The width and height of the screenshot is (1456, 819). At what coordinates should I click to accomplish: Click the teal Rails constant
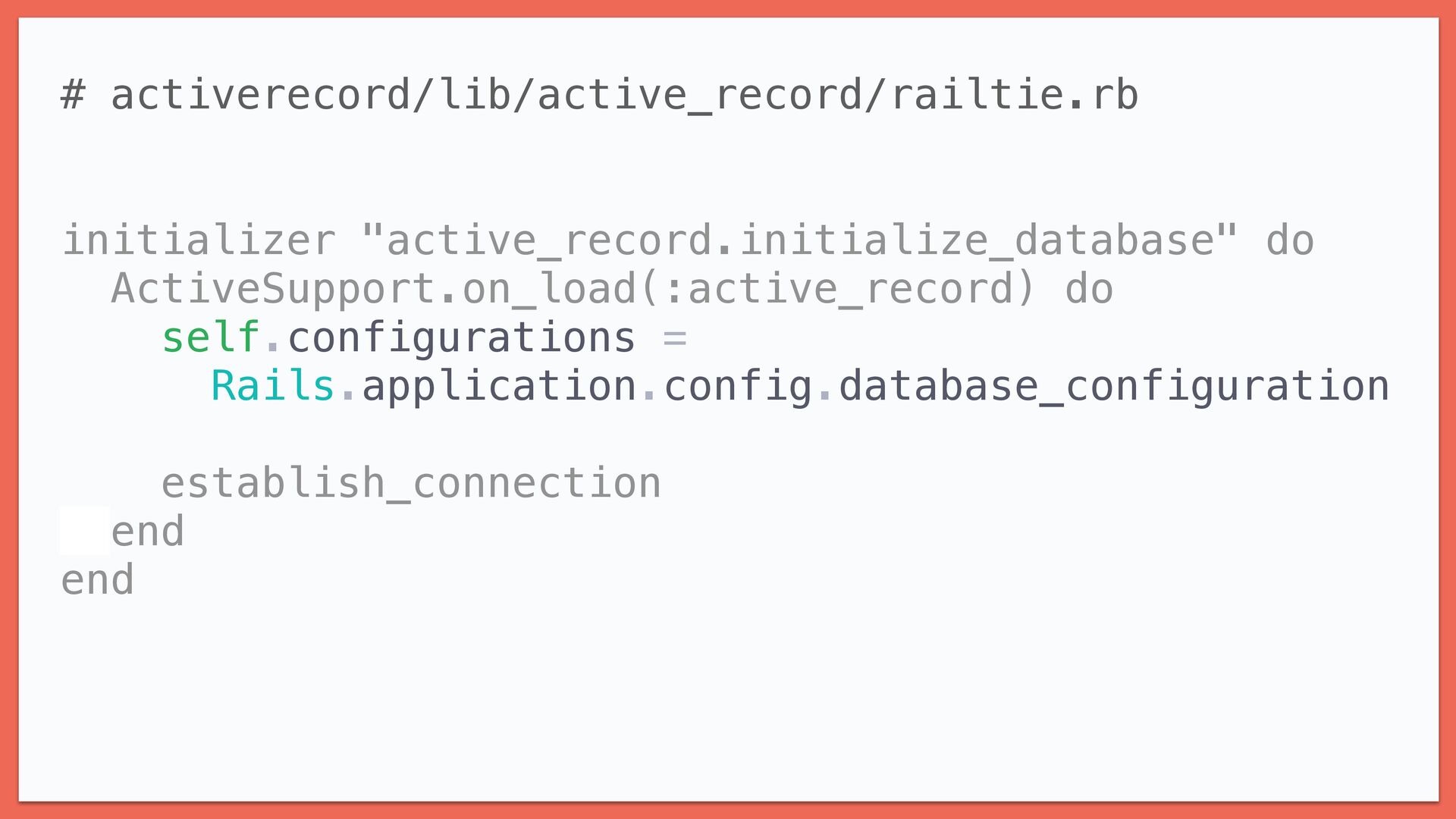(x=272, y=387)
